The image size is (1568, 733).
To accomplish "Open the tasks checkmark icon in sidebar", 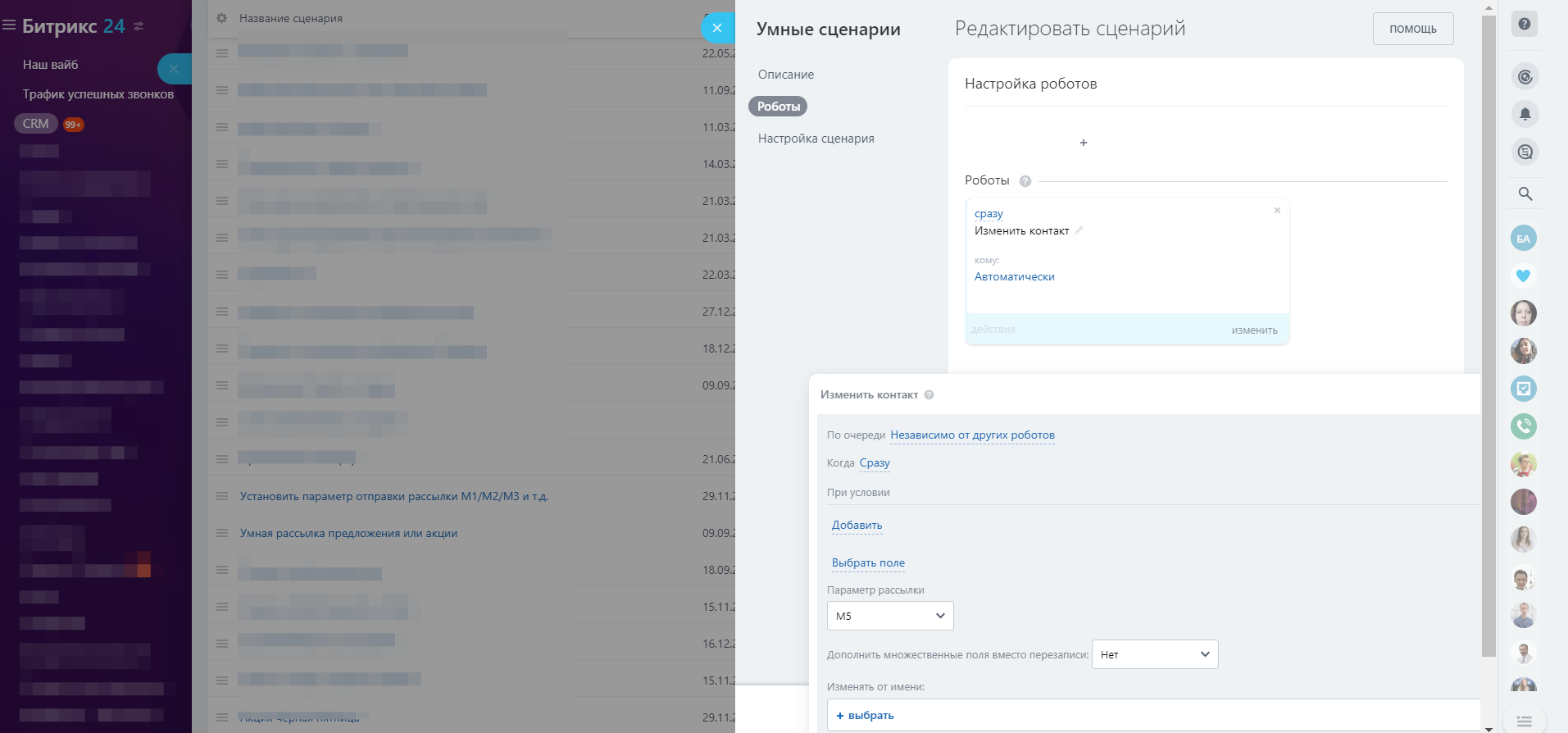I will [1524, 389].
